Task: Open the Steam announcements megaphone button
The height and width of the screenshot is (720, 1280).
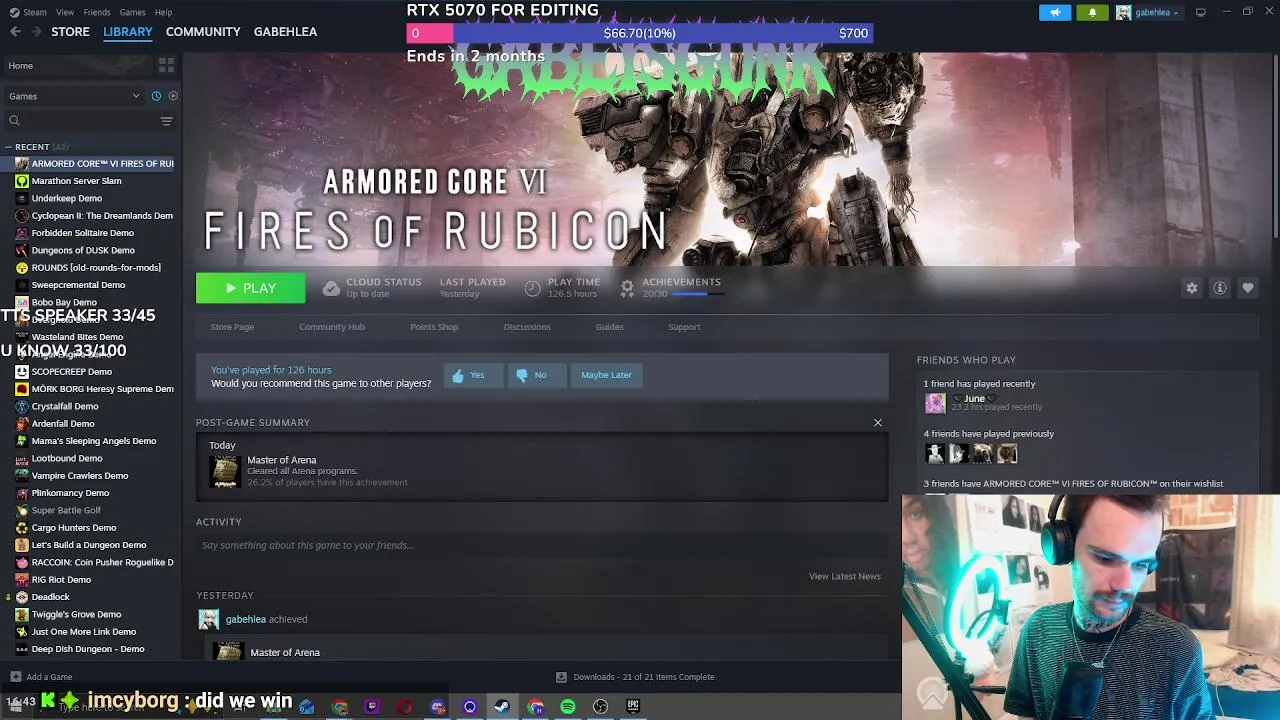Action: 1054,12
